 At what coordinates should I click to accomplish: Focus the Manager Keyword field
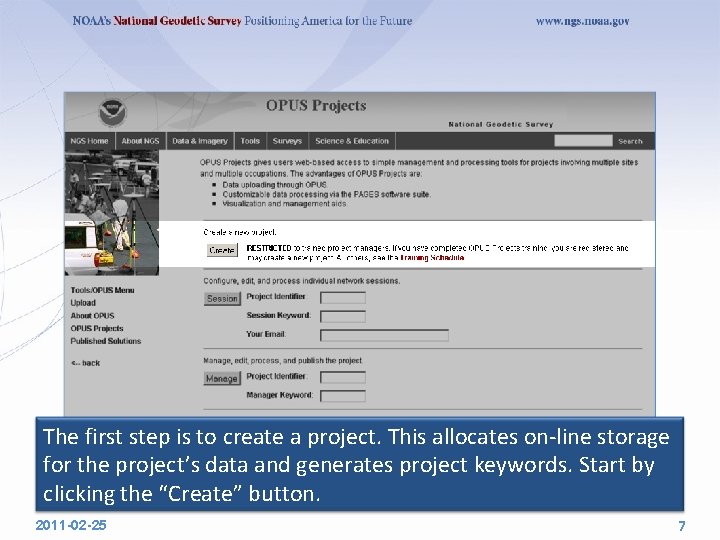pos(343,396)
